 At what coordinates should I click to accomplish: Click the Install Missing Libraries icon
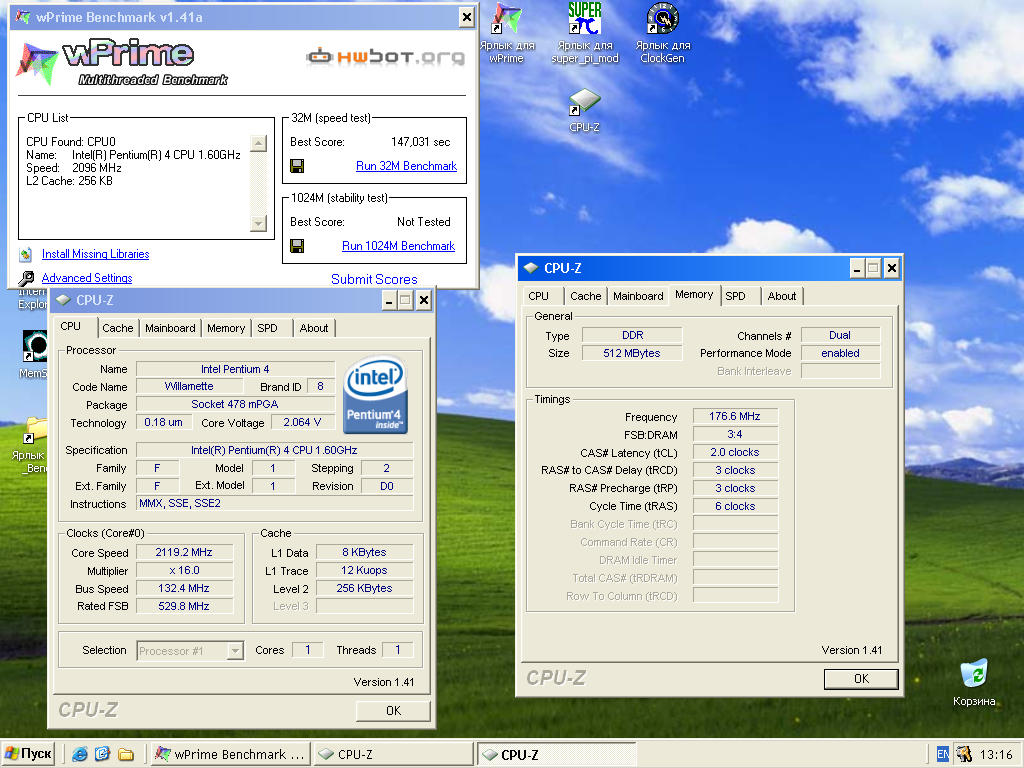click(25, 254)
